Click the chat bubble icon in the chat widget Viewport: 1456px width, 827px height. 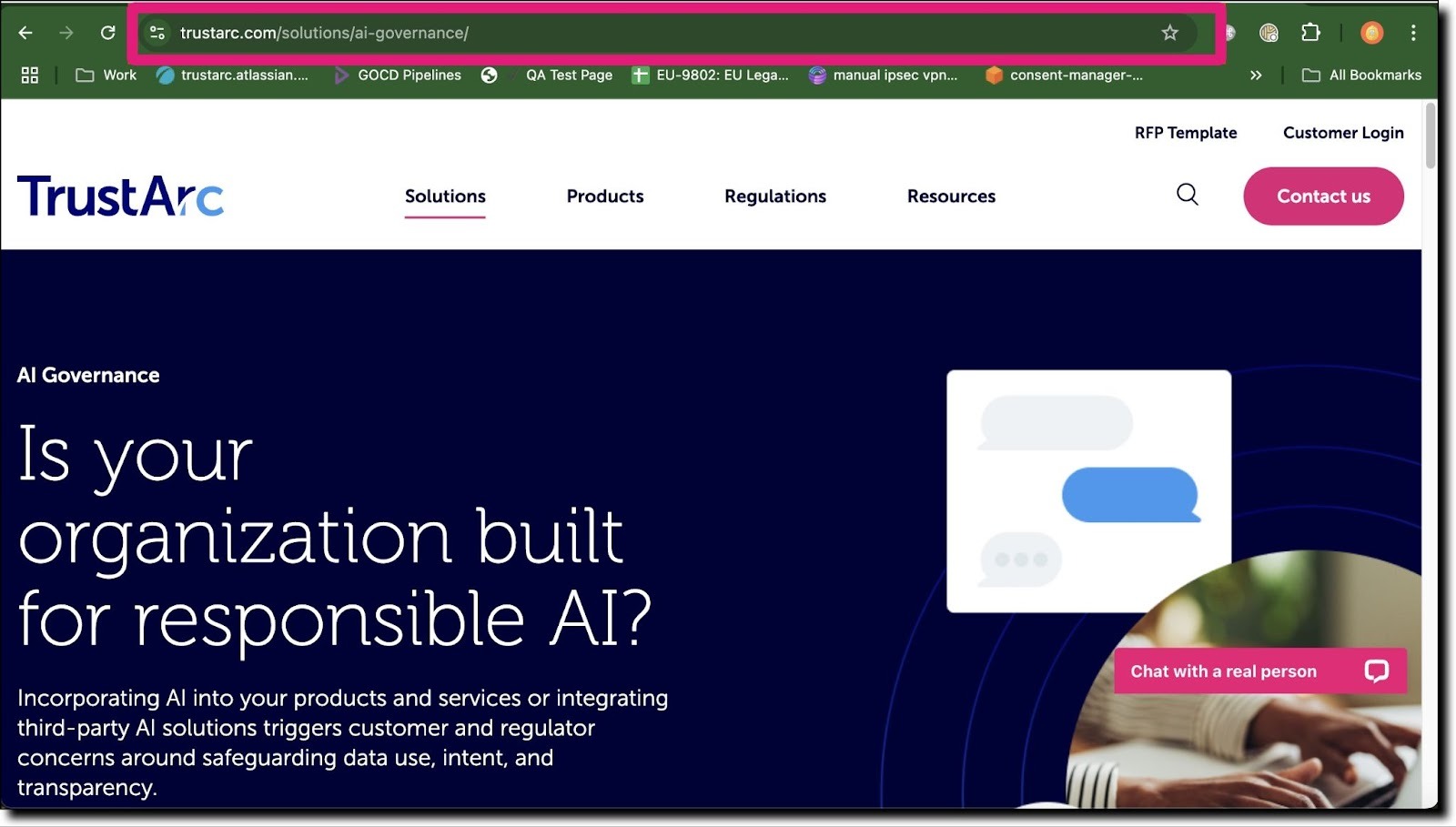[x=1378, y=671]
